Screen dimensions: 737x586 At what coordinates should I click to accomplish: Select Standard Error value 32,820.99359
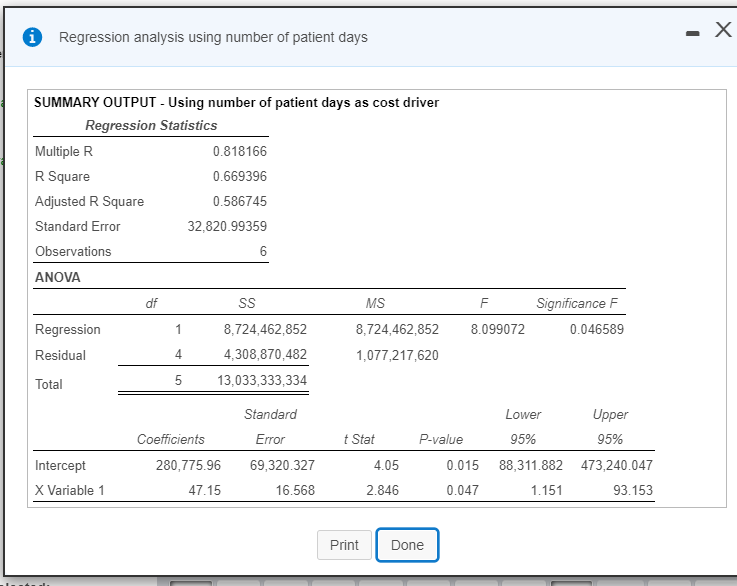click(x=227, y=226)
